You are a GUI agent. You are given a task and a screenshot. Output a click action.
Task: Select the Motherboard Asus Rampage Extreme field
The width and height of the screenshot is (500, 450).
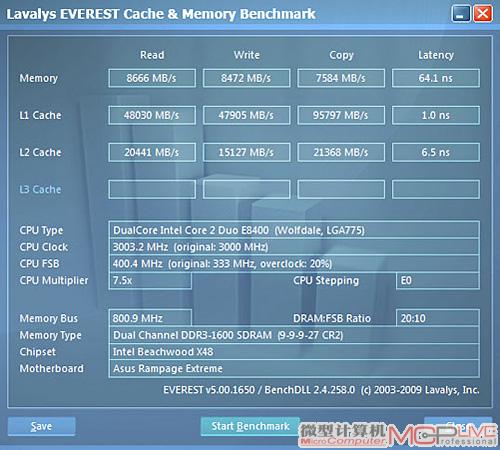point(294,369)
